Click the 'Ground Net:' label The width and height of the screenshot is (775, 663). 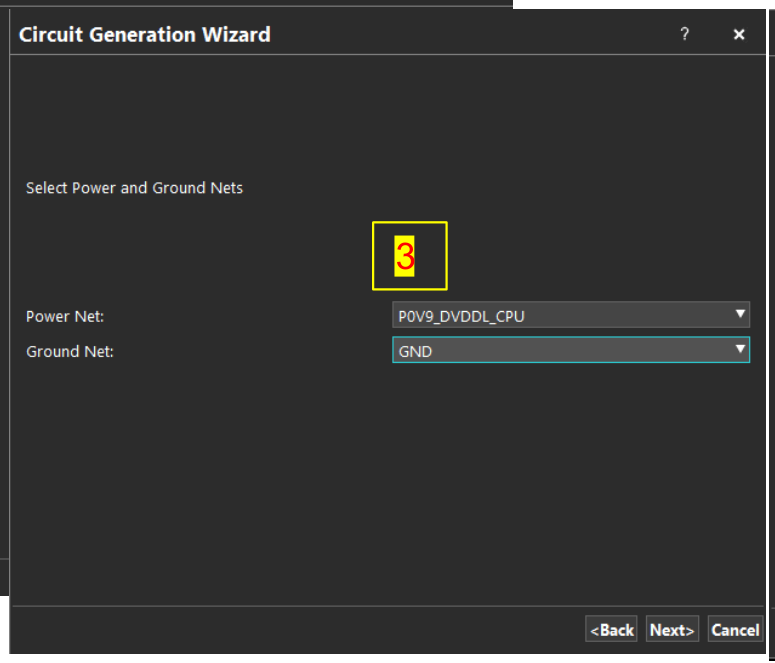(x=70, y=352)
